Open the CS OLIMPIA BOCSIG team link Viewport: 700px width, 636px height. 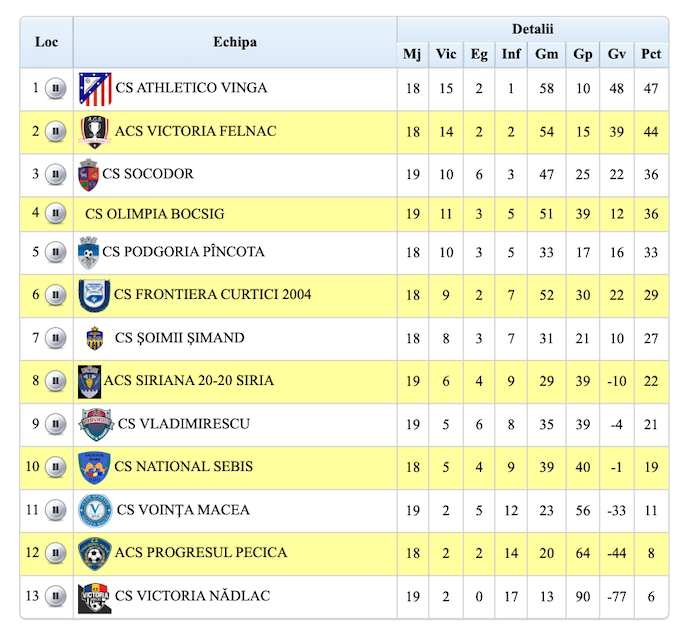click(x=154, y=214)
